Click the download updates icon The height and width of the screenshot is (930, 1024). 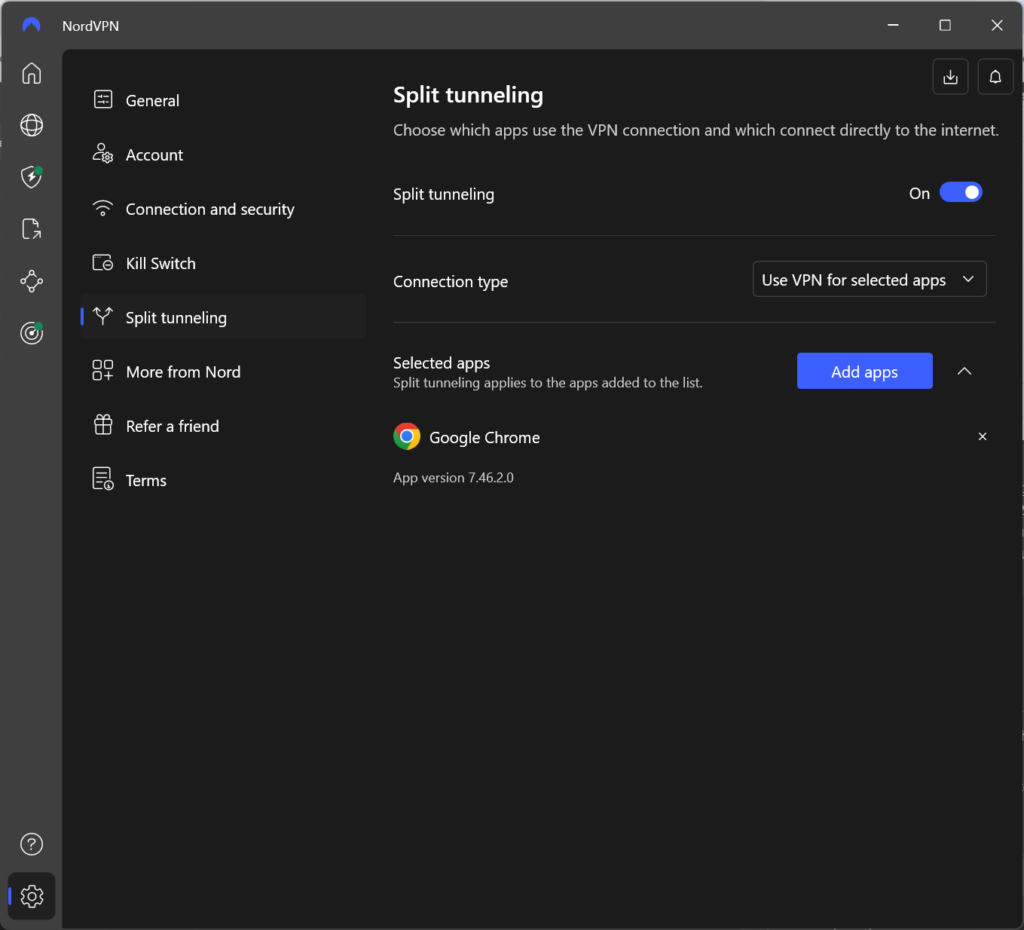click(950, 77)
